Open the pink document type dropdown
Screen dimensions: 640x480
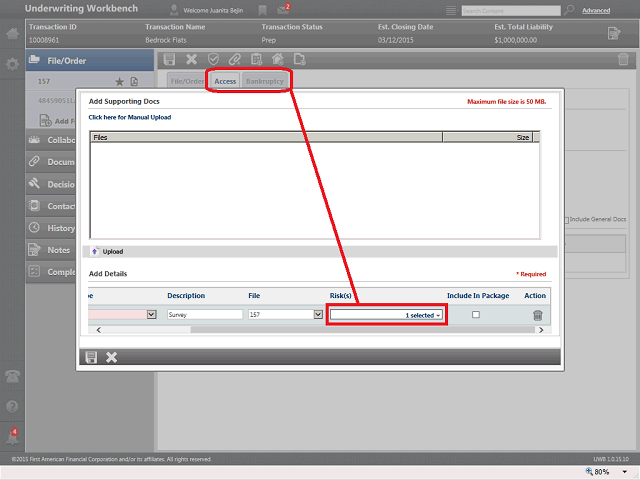coord(151,315)
